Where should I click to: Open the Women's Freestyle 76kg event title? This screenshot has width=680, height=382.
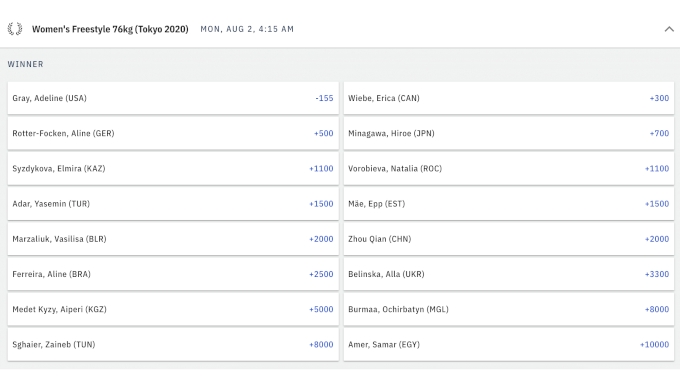[x=110, y=29]
